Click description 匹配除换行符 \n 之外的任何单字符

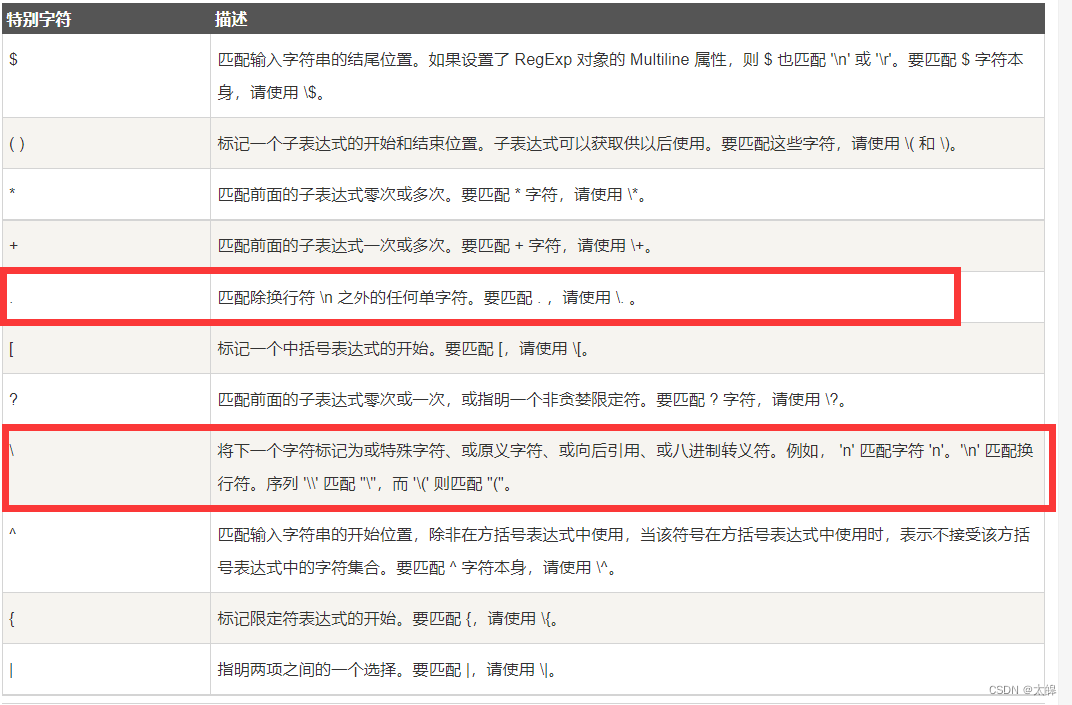click(427, 297)
